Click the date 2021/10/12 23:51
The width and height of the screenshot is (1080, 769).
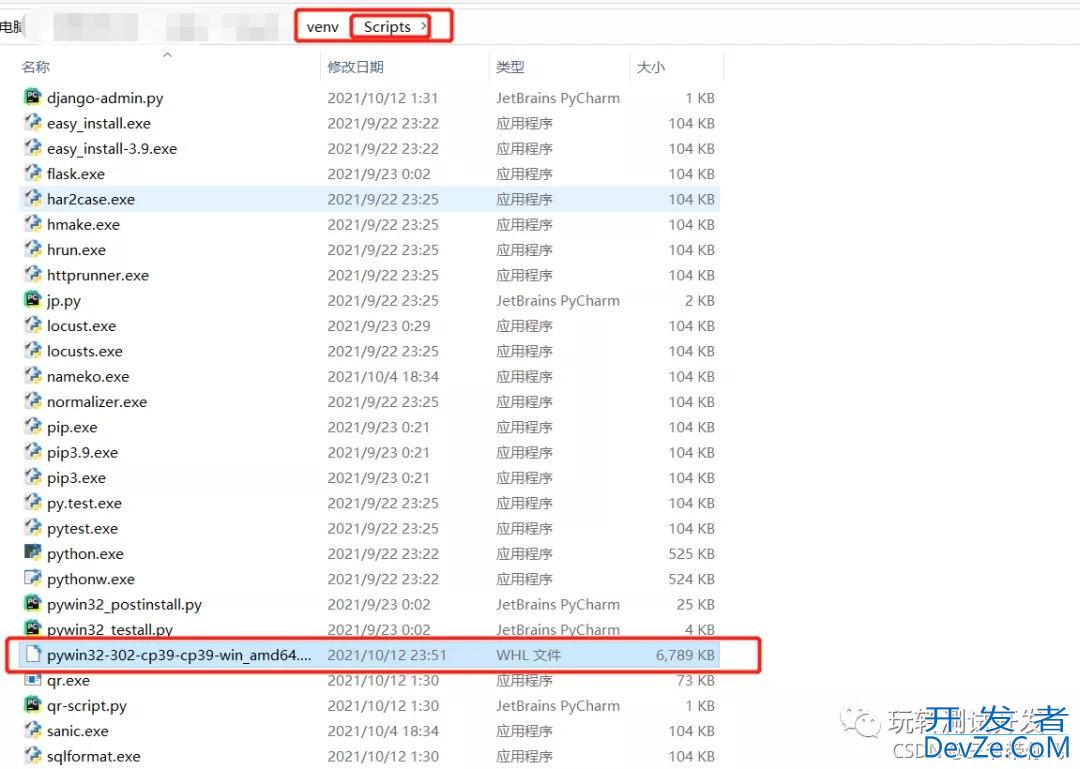[387, 655]
